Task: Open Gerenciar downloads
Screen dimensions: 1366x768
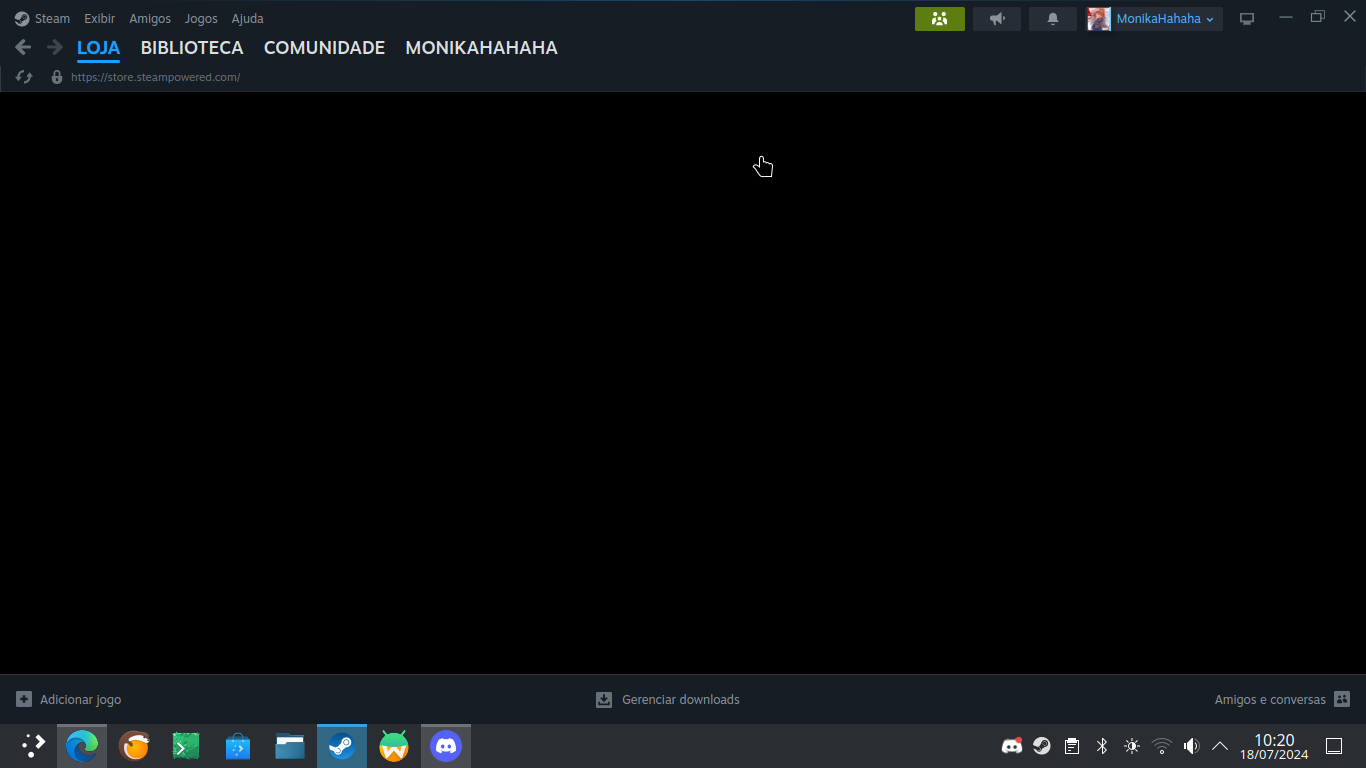Action: click(x=681, y=700)
